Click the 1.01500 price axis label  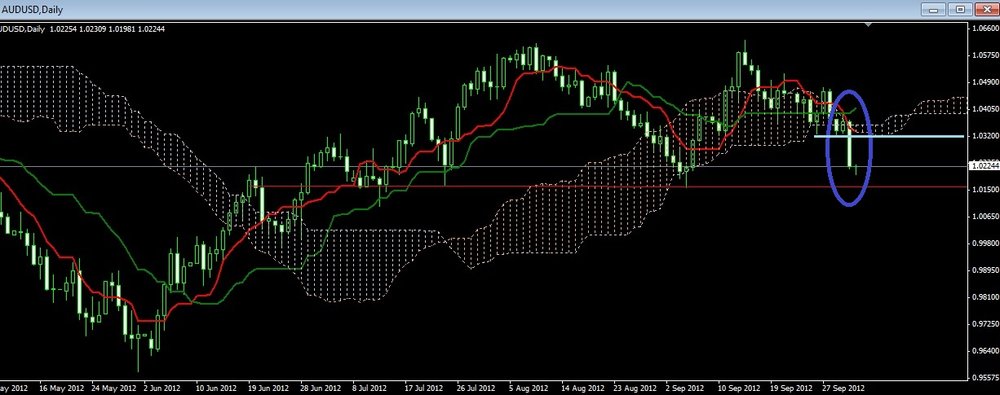point(985,190)
